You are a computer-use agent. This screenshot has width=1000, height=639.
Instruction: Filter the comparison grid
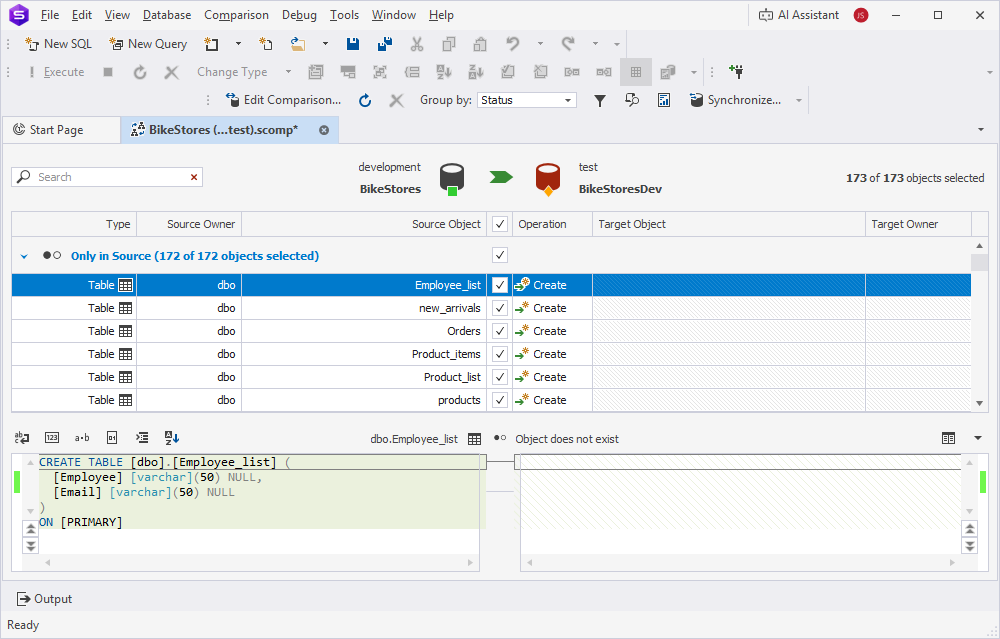pyautogui.click(x=600, y=99)
